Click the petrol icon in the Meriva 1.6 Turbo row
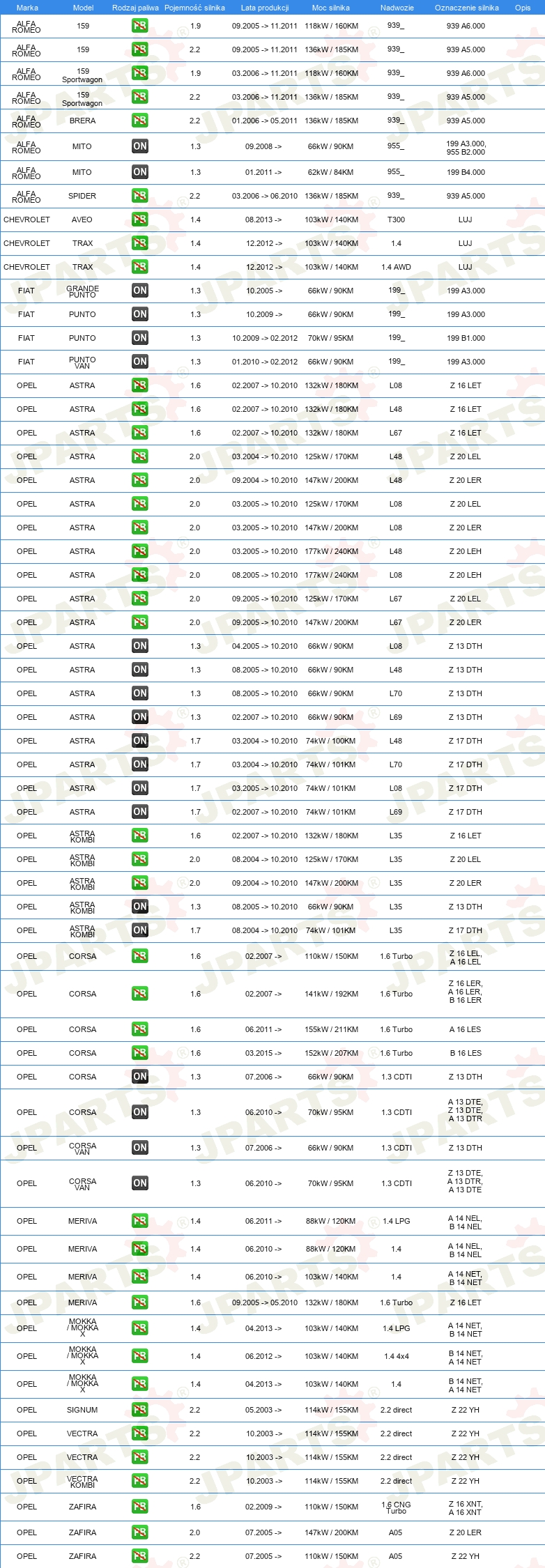 coord(139,1302)
